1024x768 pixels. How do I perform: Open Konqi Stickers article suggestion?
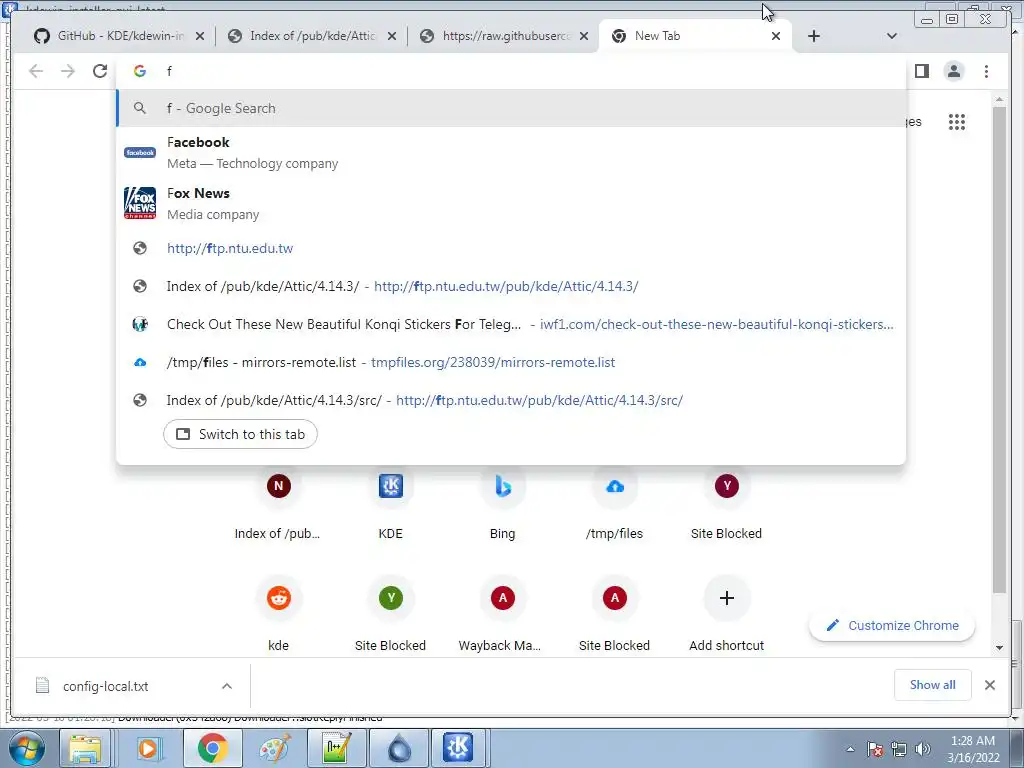[x=511, y=324]
